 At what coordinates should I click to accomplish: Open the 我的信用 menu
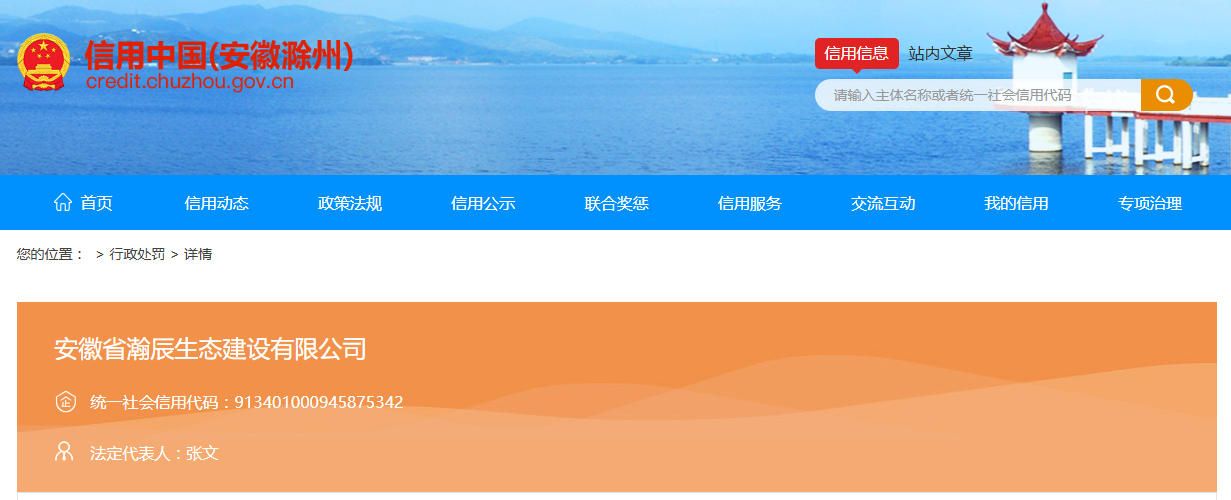coord(1016,203)
